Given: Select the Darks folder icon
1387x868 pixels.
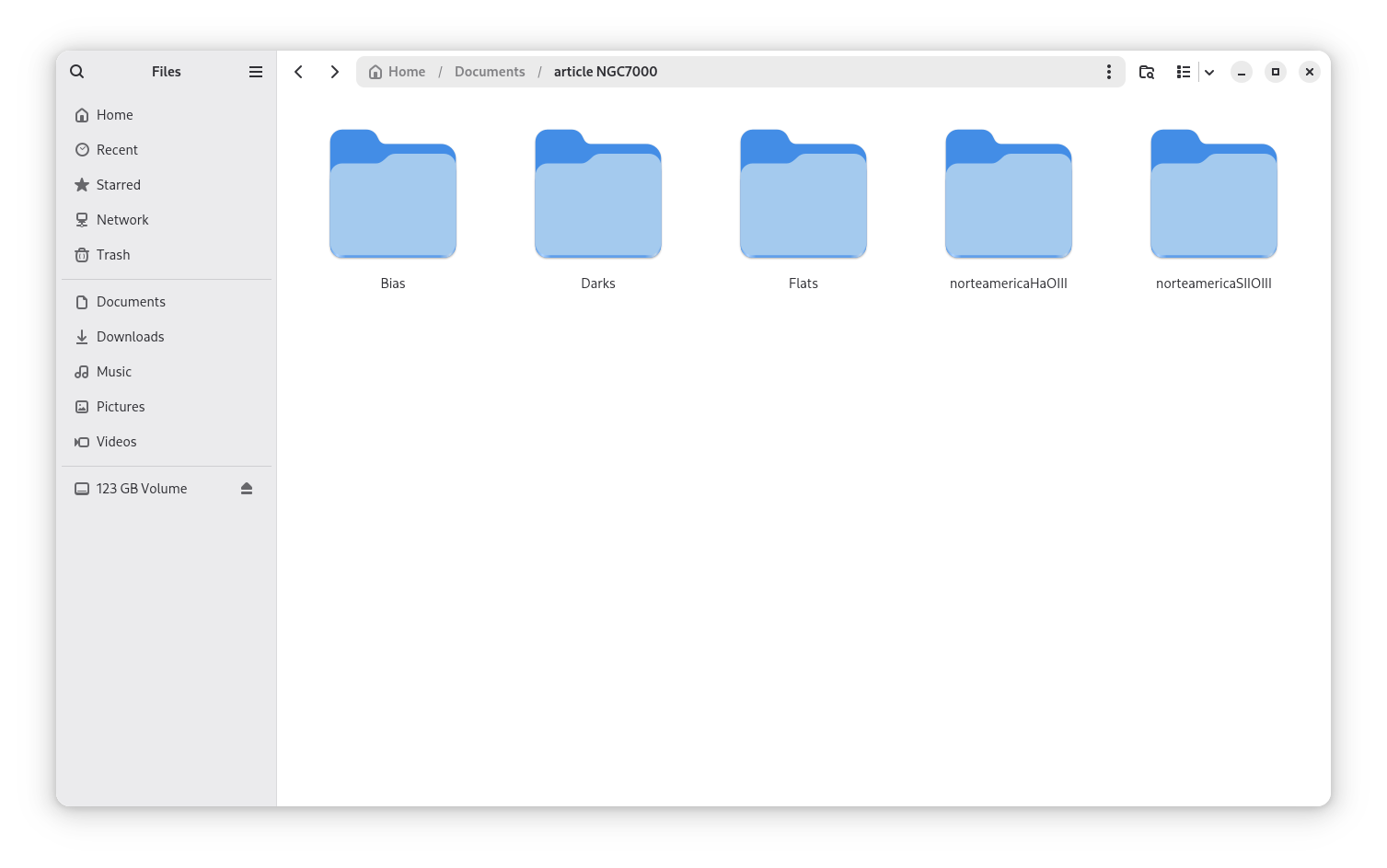Looking at the screenshot, I should pos(598,194).
